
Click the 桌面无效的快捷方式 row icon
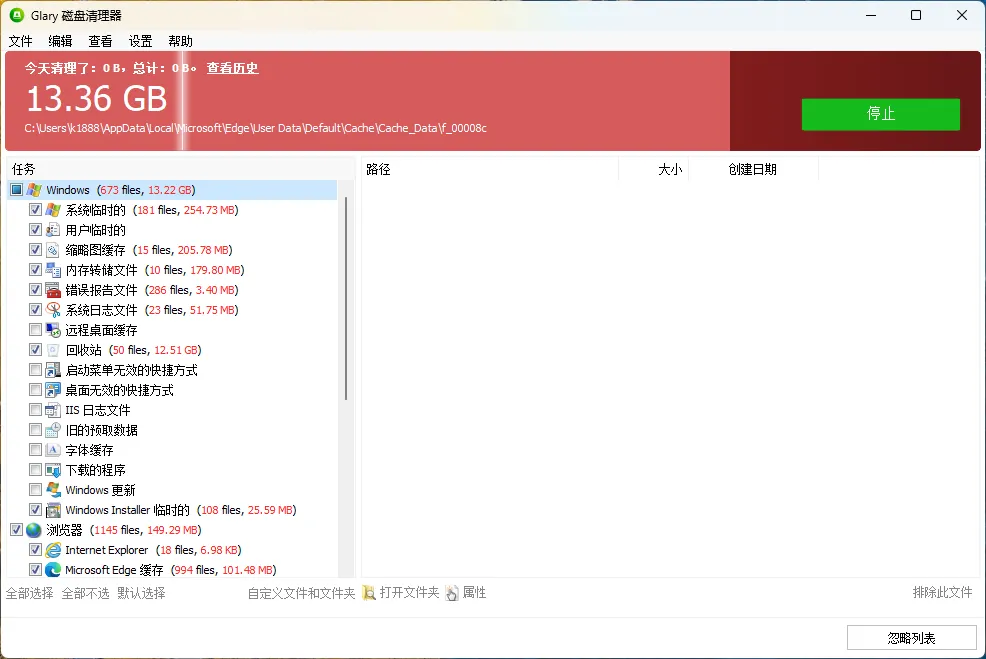pyautogui.click(x=53, y=390)
